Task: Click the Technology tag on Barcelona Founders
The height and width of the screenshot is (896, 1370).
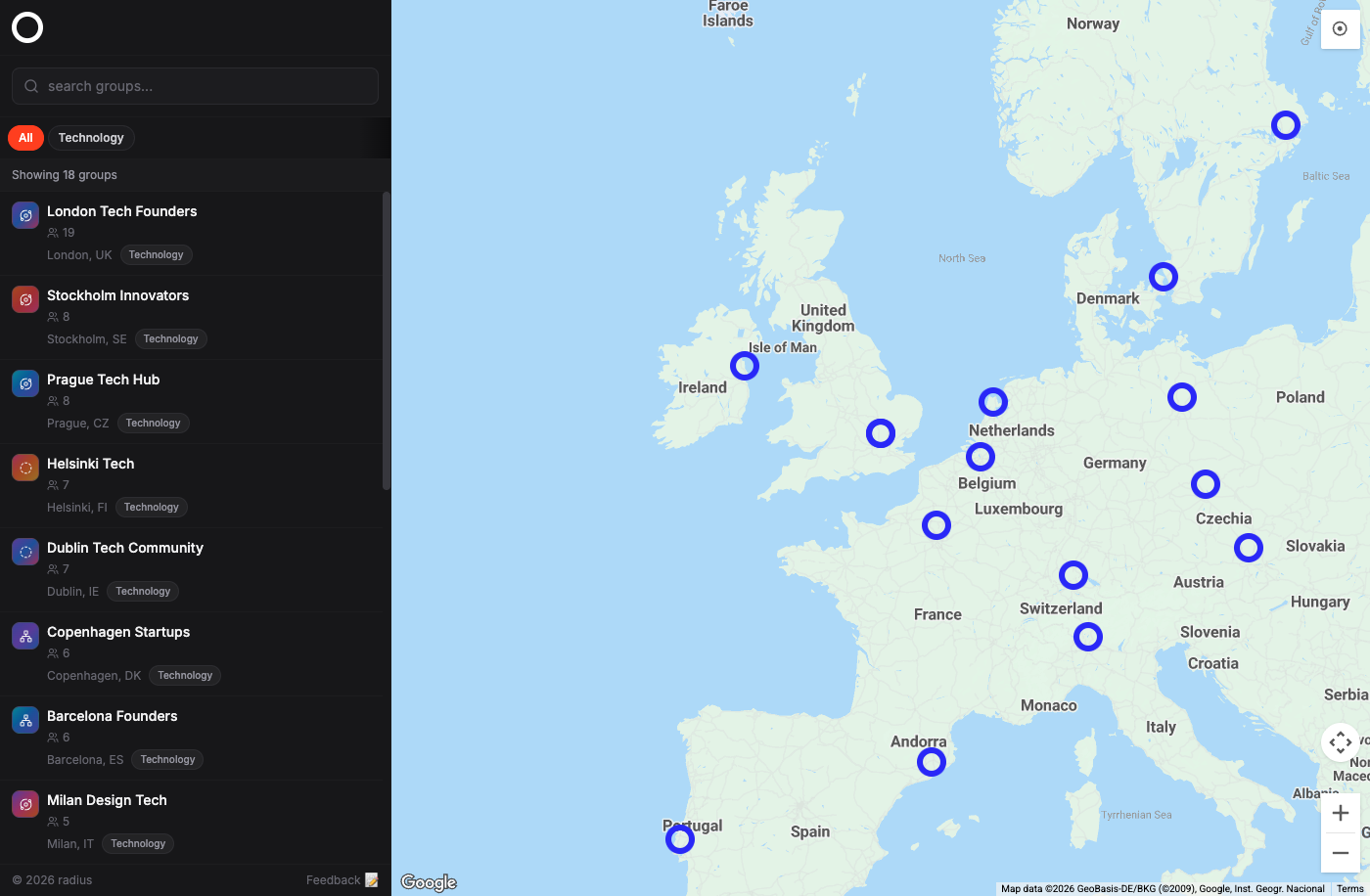Action: 166,759
